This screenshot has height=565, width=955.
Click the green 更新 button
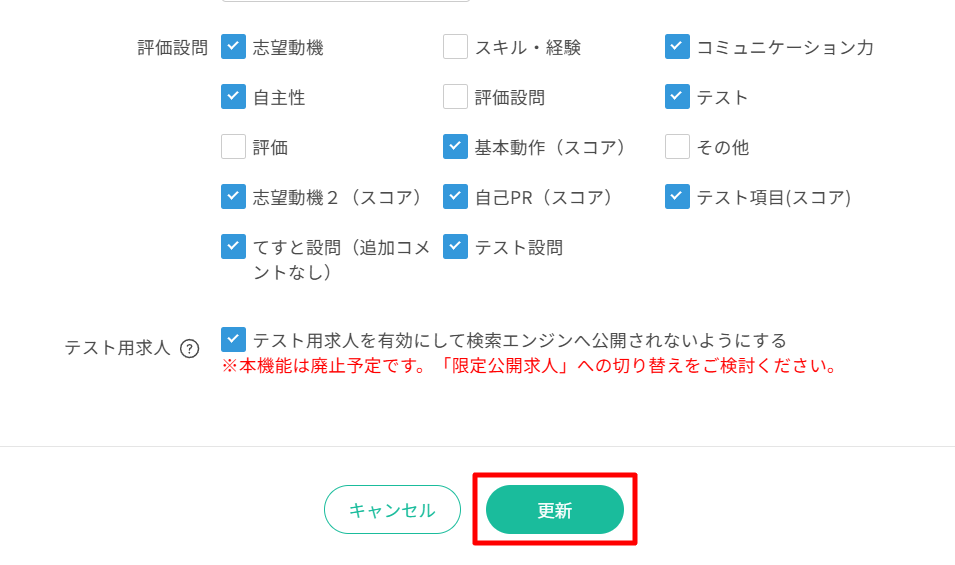click(x=554, y=510)
